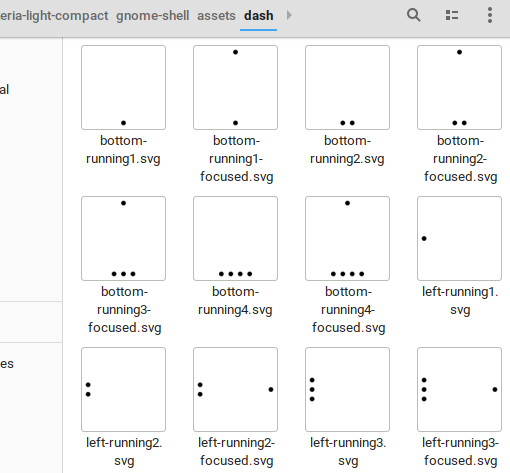The height and width of the screenshot is (473, 510).
Task: Select the dash path bar tab
Action: (x=259, y=16)
